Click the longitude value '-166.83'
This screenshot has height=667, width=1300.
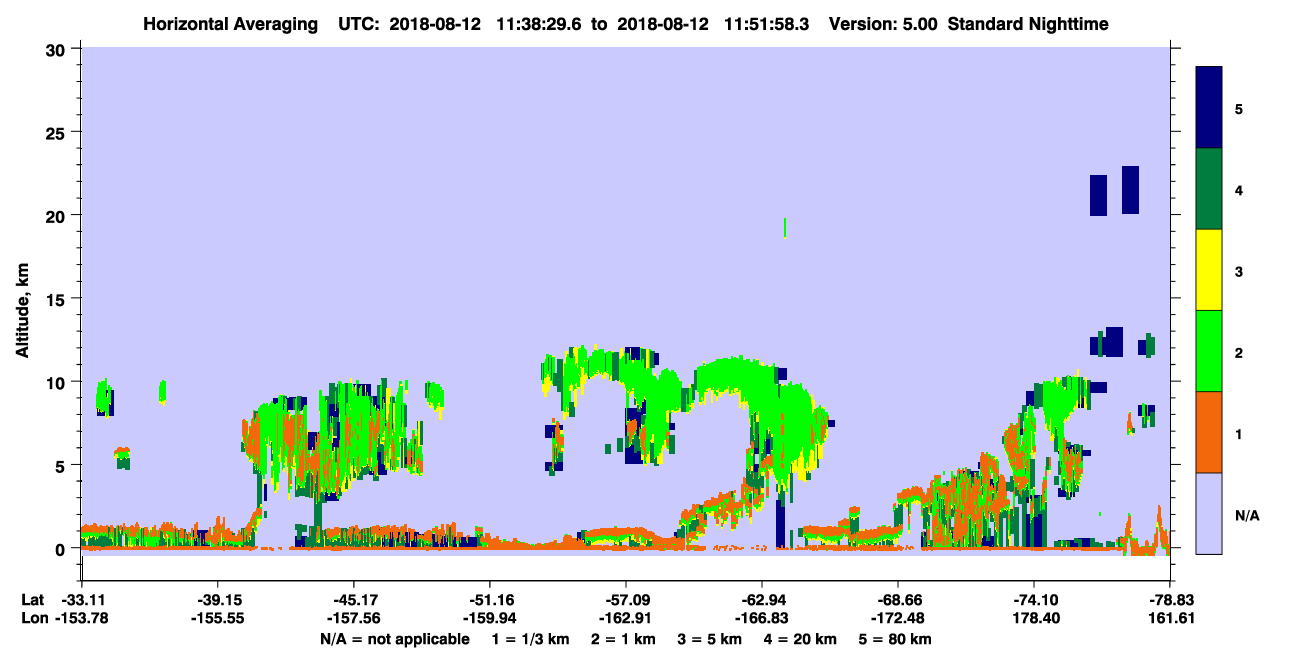click(x=762, y=618)
